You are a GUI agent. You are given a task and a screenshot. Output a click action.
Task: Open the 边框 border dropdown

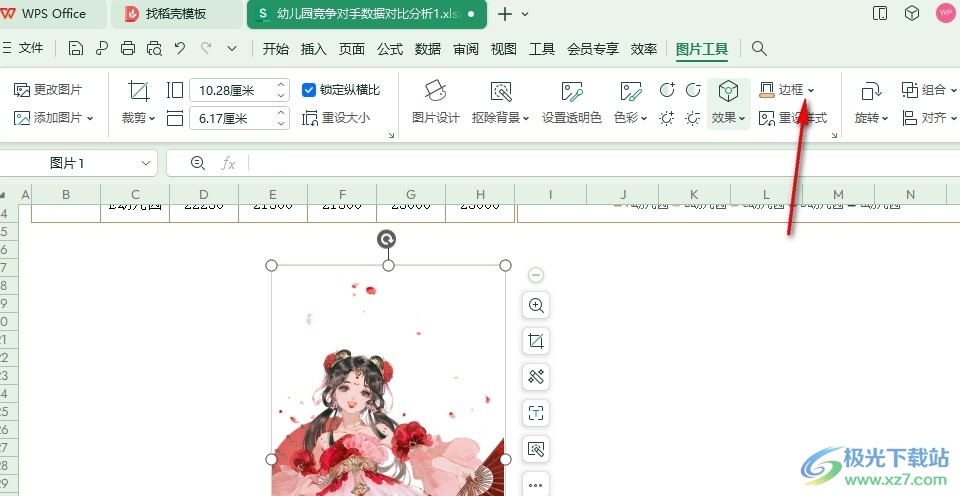[811, 91]
